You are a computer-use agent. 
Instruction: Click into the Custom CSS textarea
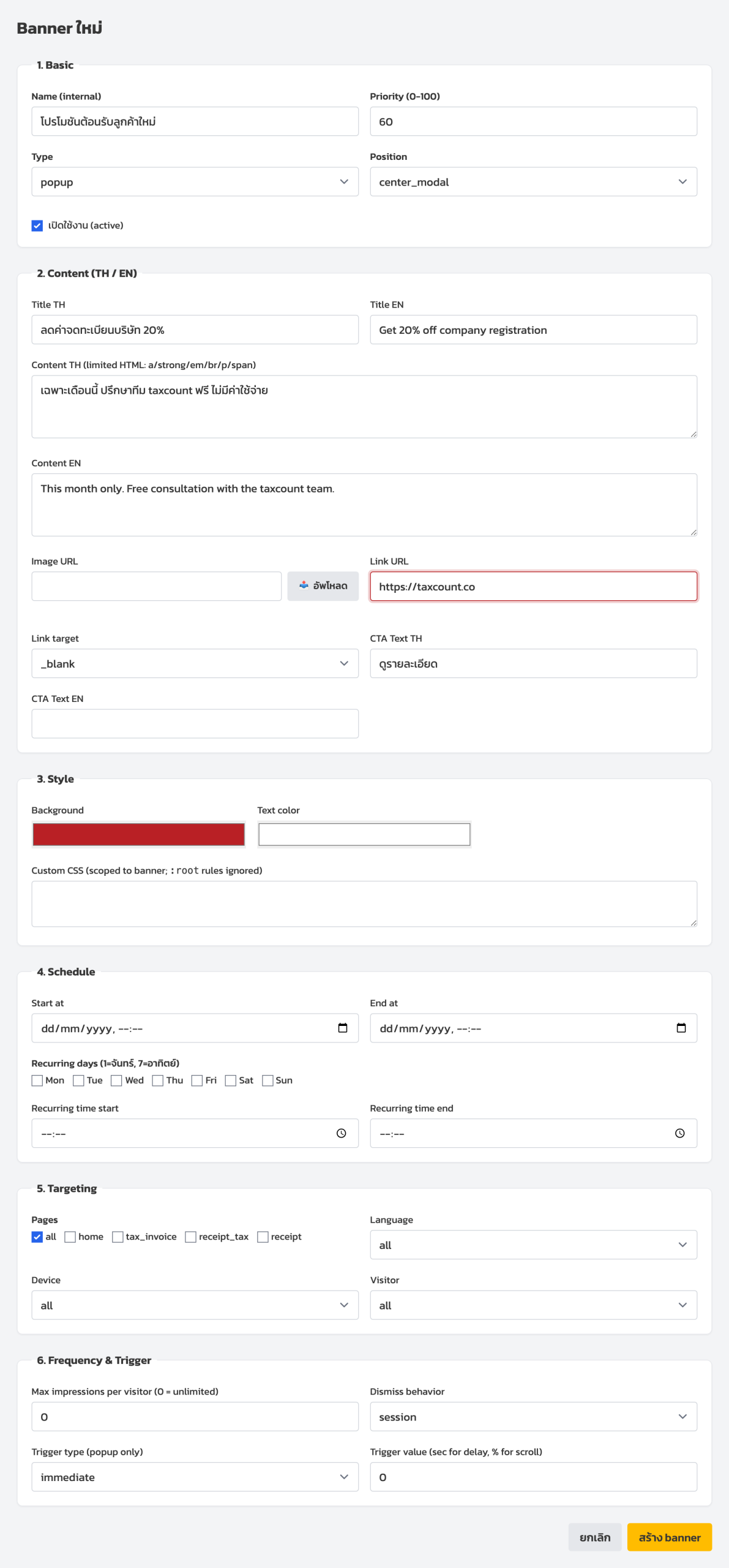tap(364, 904)
